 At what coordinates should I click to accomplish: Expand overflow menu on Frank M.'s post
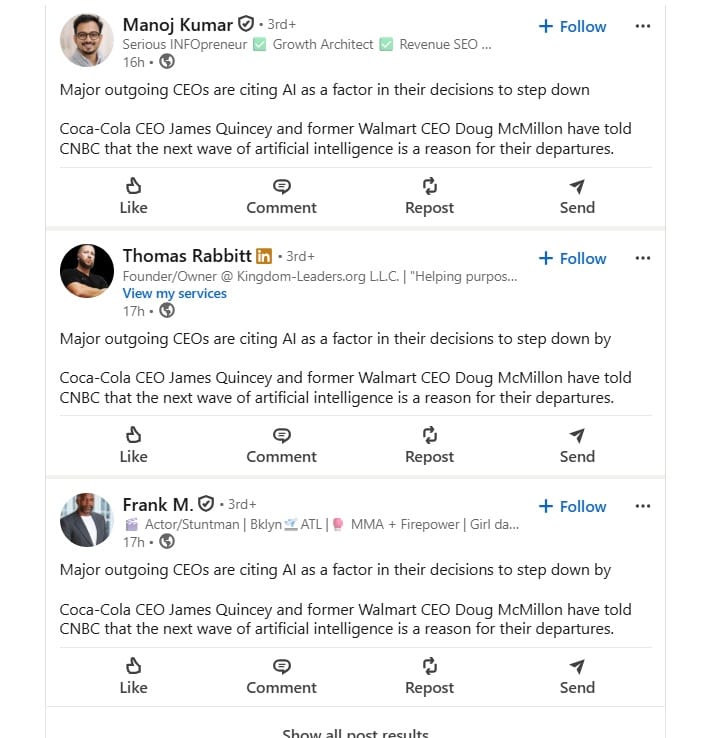pos(643,506)
